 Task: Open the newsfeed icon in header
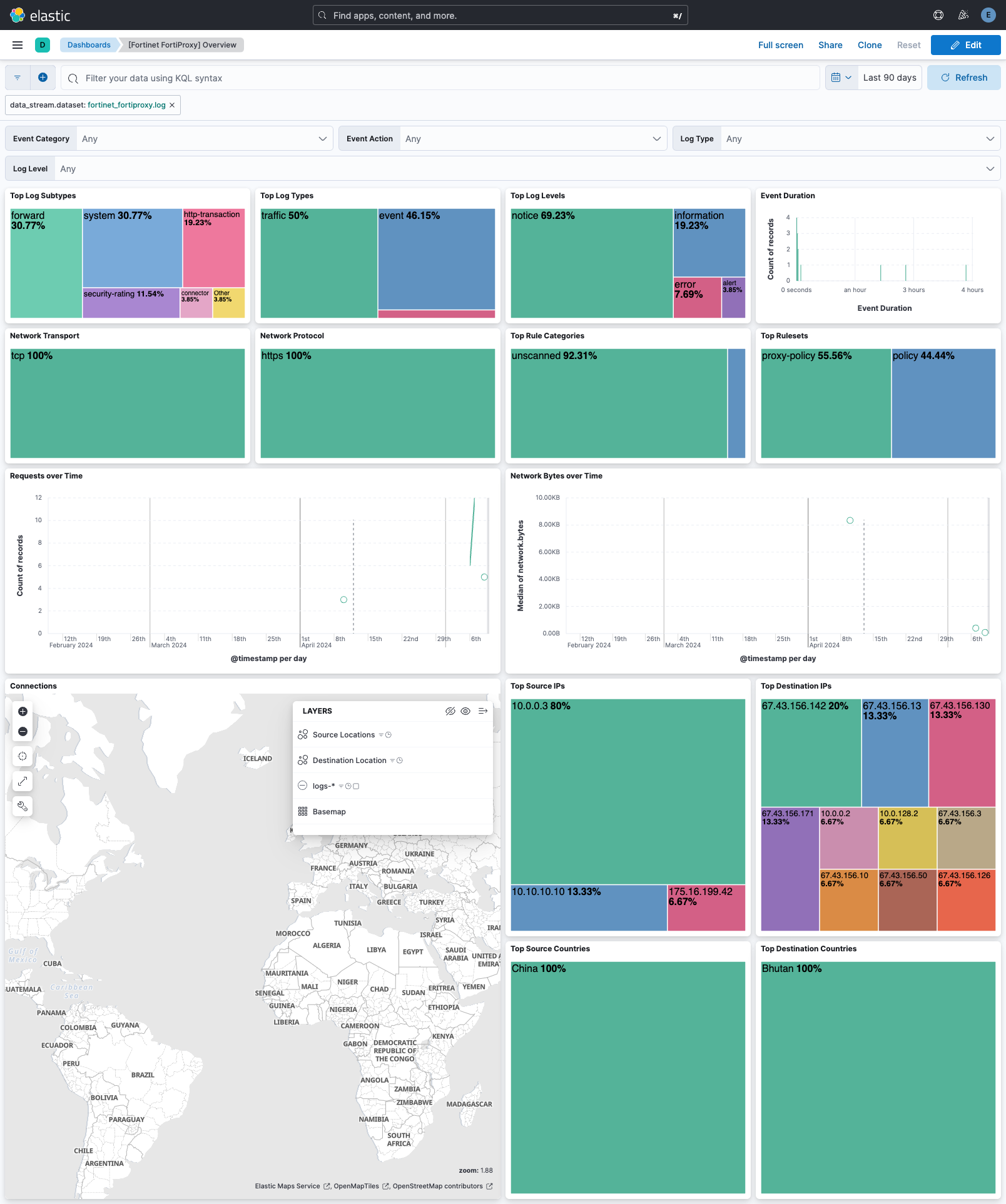click(x=963, y=15)
